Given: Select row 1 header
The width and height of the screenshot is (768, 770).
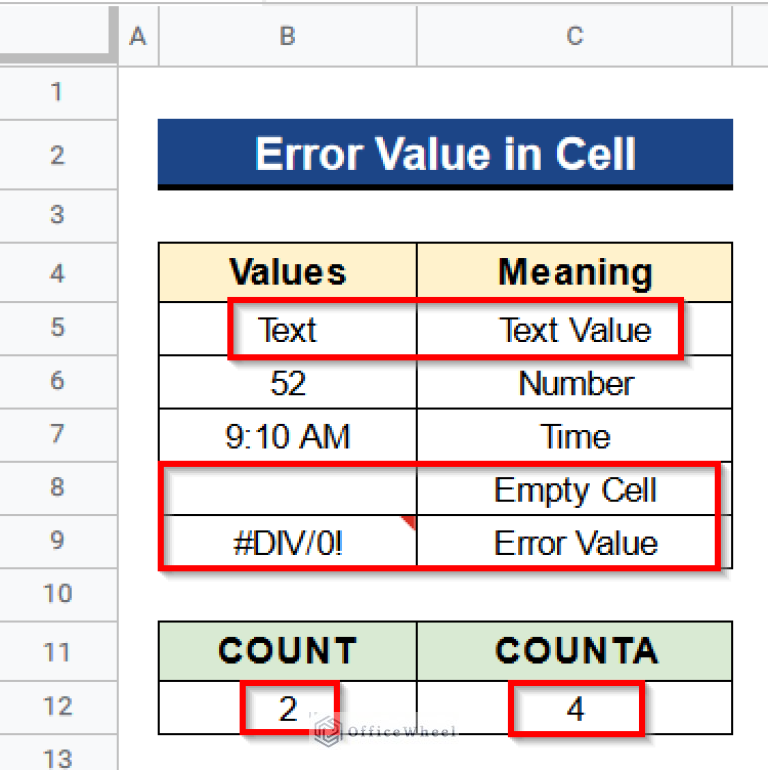Looking at the screenshot, I should tap(58, 92).
